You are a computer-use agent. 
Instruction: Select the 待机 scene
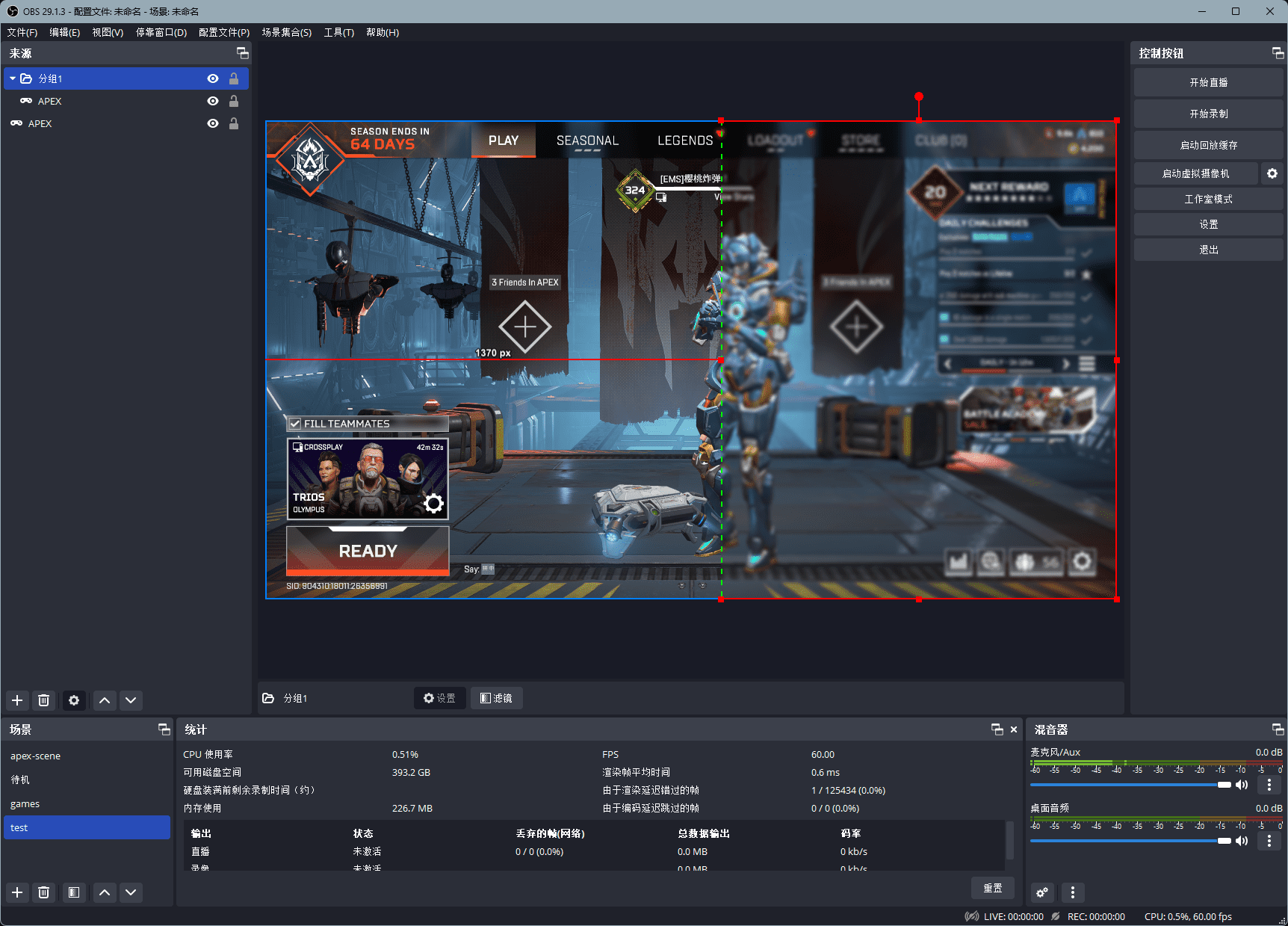coord(87,780)
